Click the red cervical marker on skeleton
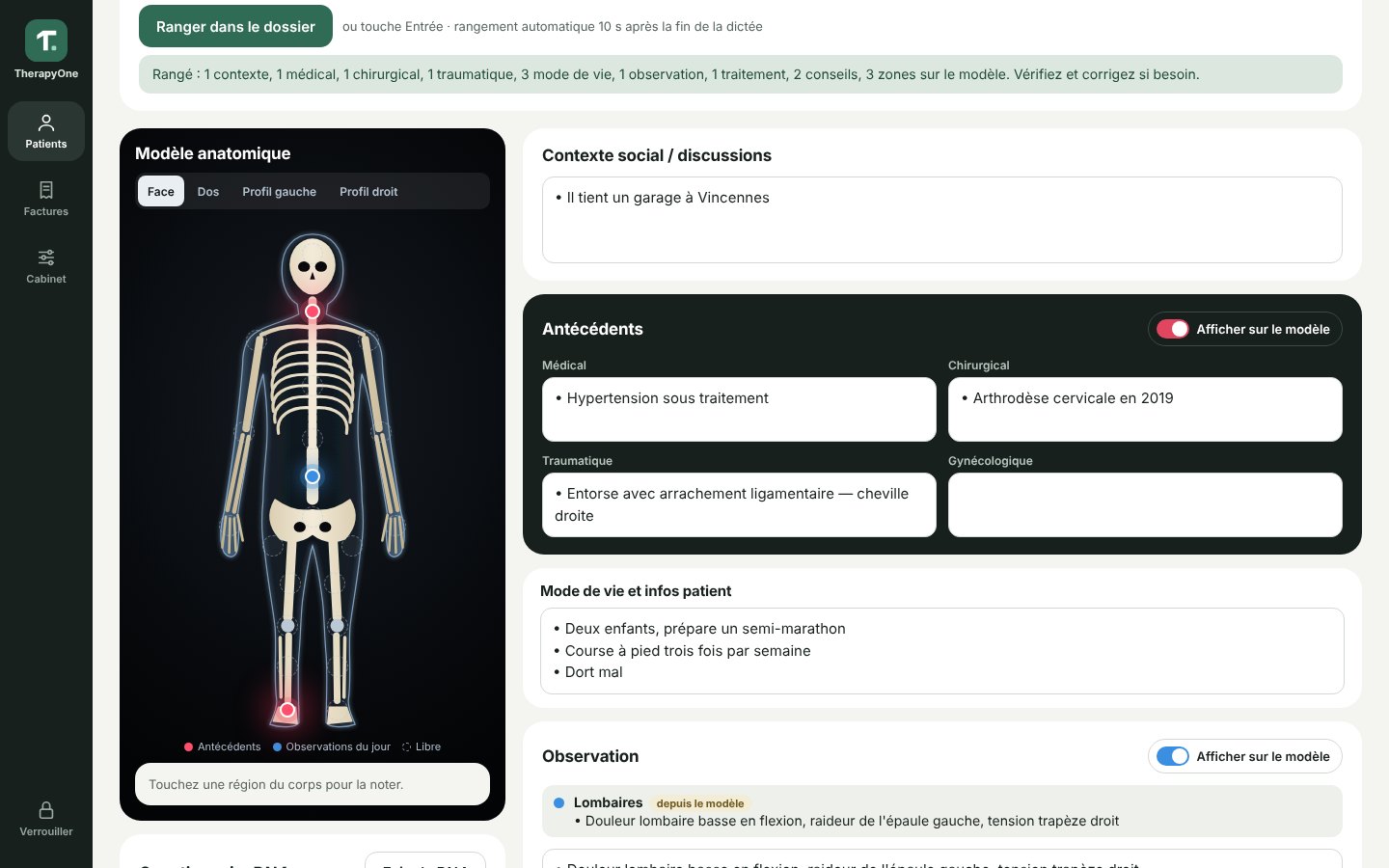The image size is (1389, 868). pos(313,312)
